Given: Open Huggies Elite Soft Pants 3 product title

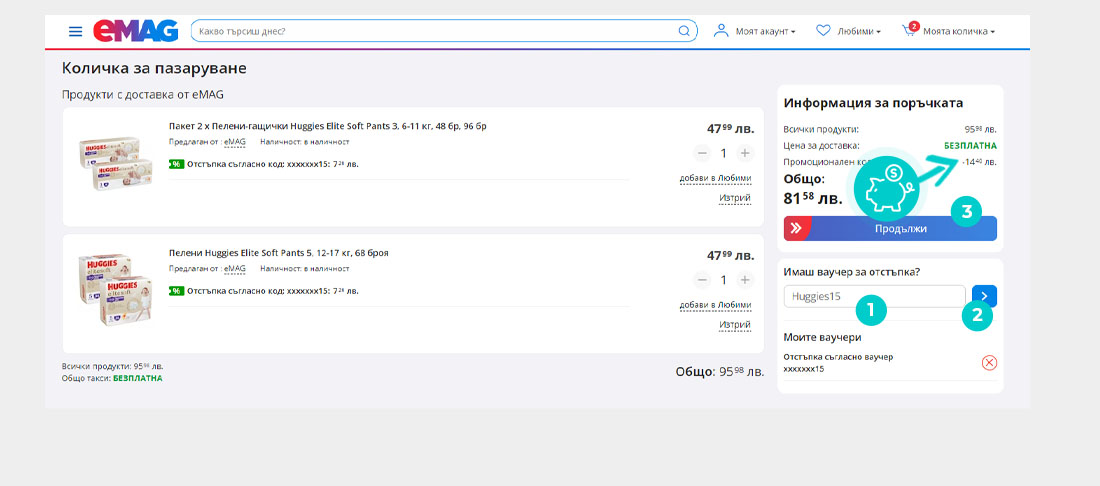Looking at the screenshot, I should tap(328, 126).
